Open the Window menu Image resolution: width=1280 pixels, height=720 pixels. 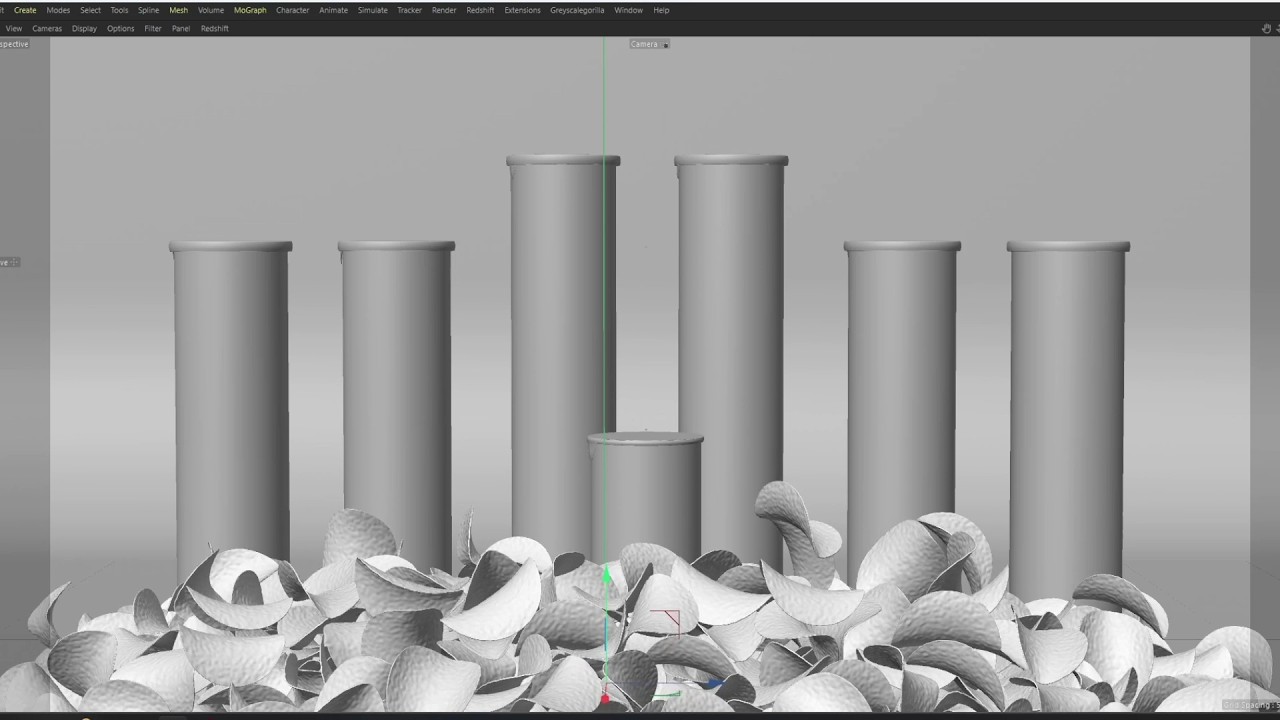pos(628,10)
